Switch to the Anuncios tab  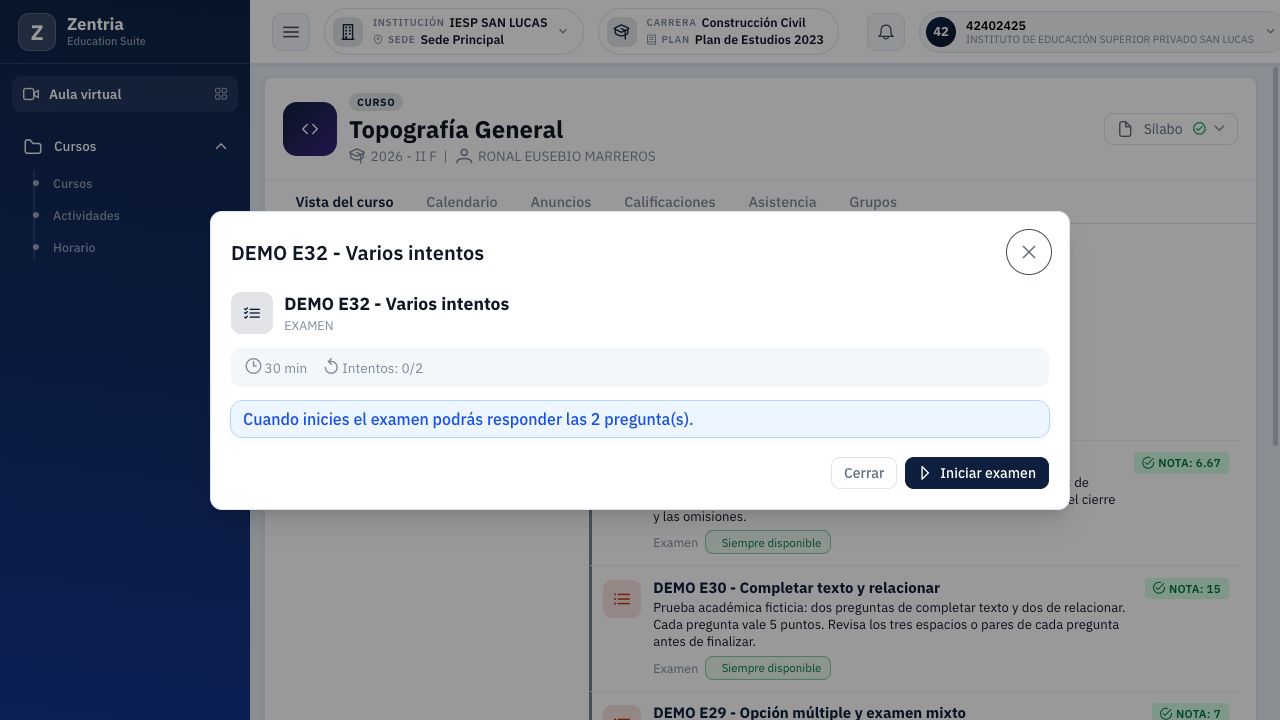point(561,202)
